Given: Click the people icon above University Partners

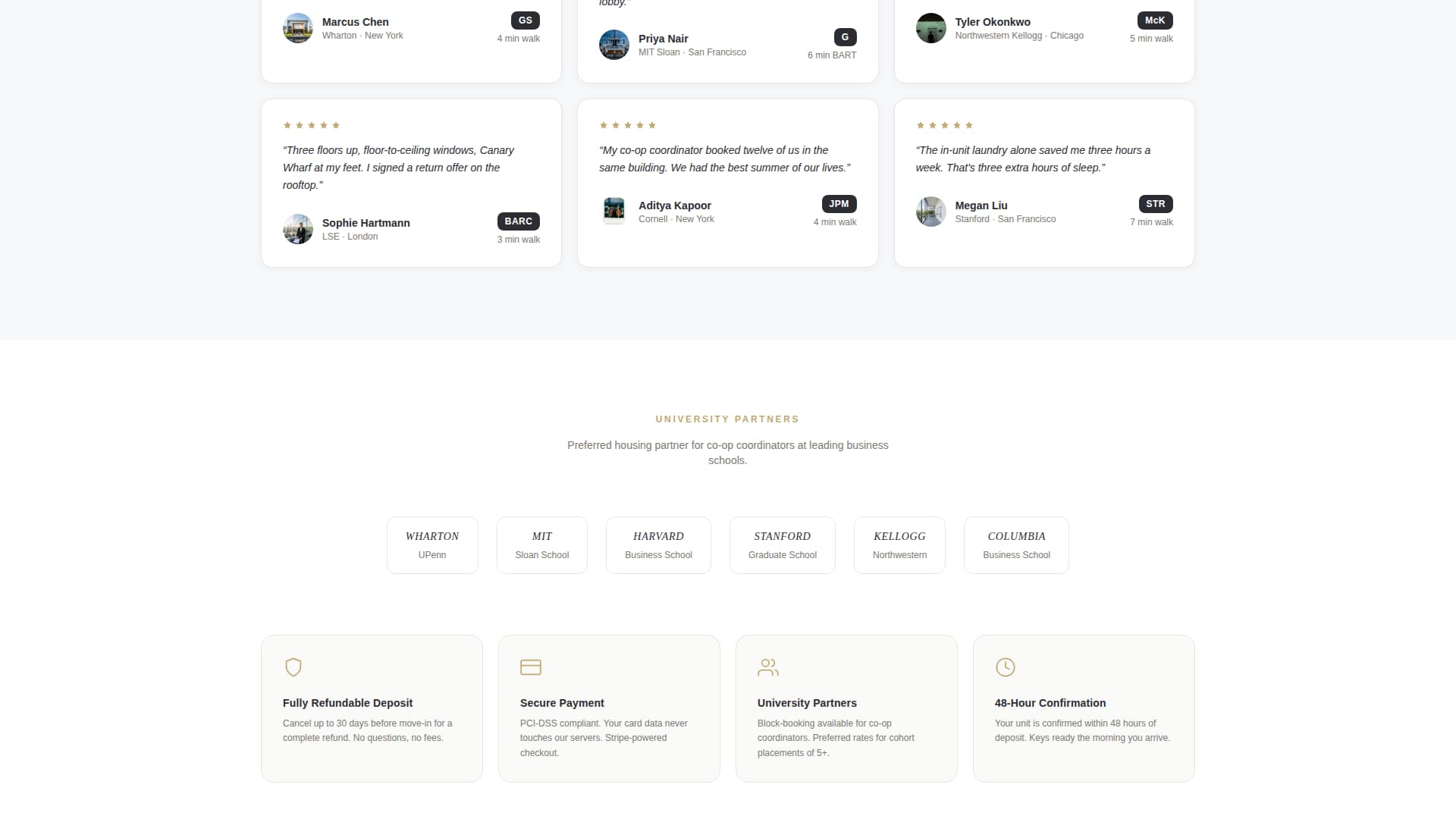Looking at the screenshot, I should tap(768, 667).
